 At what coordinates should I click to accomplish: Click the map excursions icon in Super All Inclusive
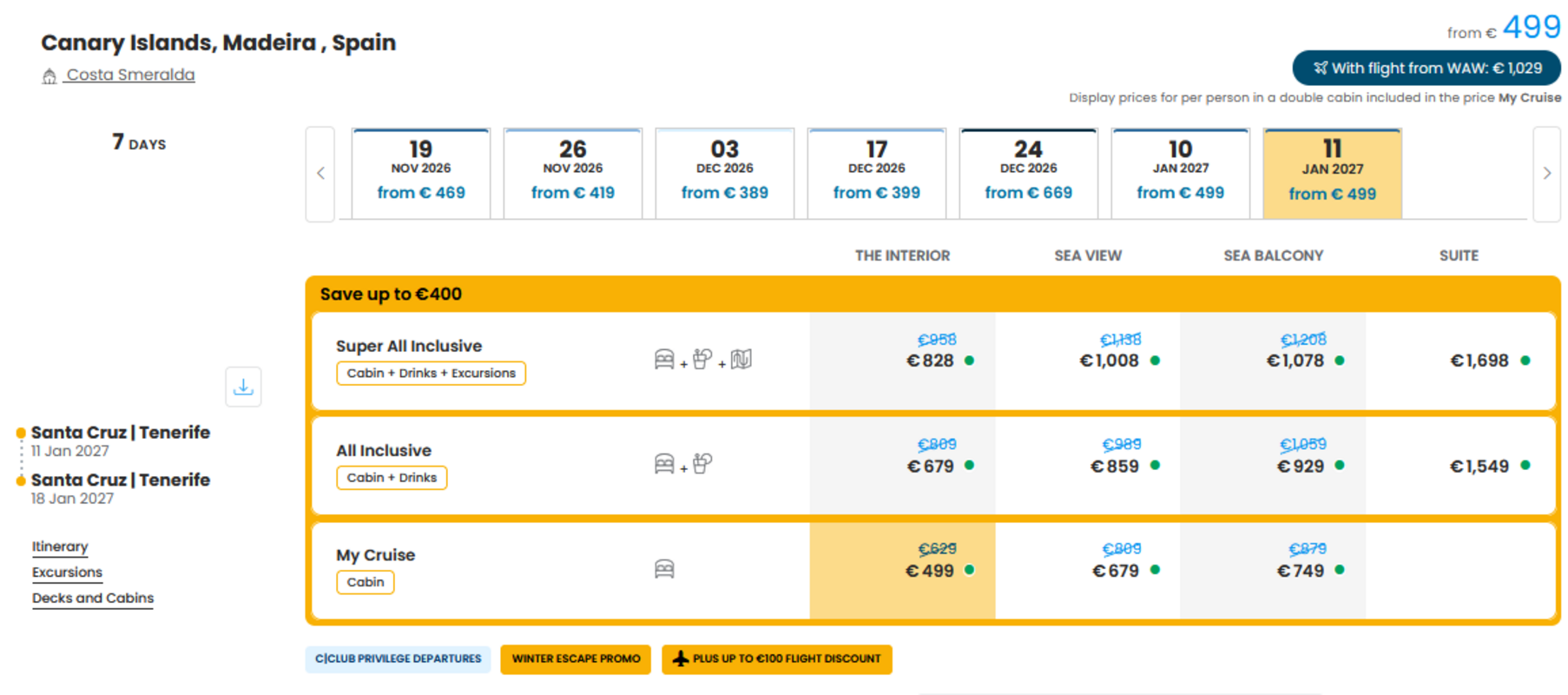click(x=741, y=359)
